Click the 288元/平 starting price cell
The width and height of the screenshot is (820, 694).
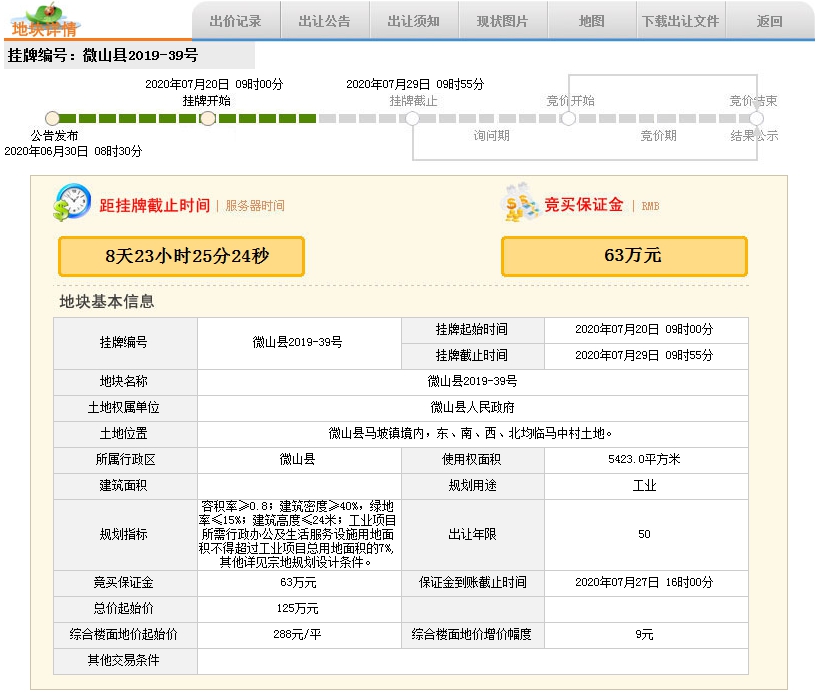299,635
